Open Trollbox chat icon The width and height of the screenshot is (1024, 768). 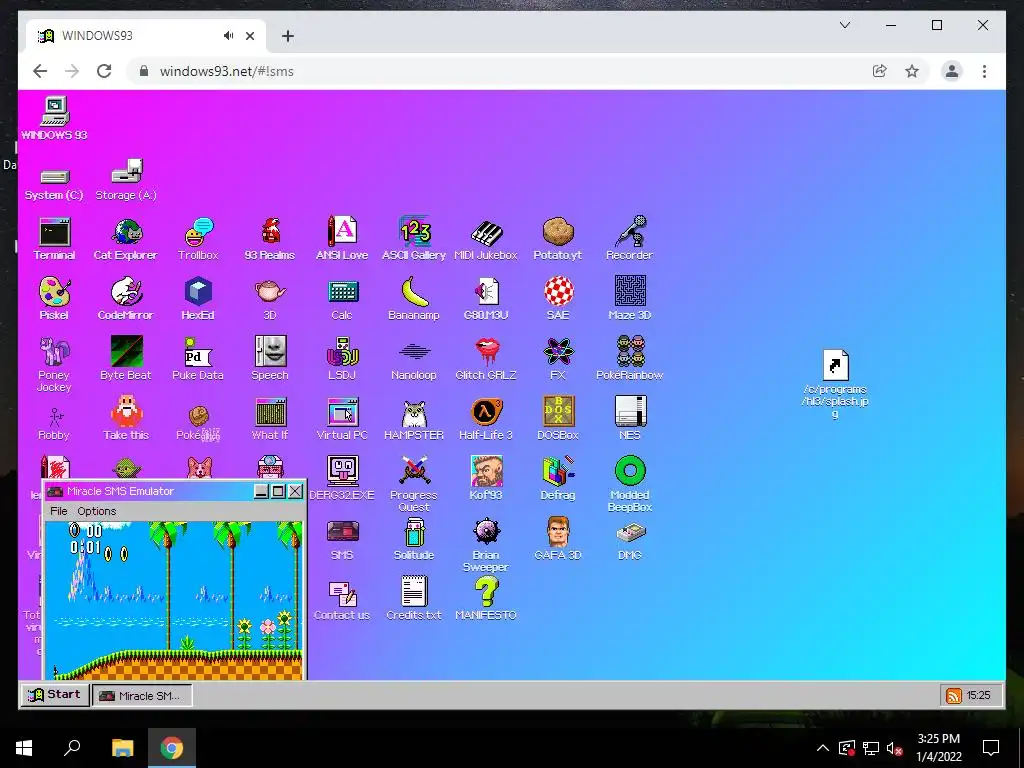198,239
